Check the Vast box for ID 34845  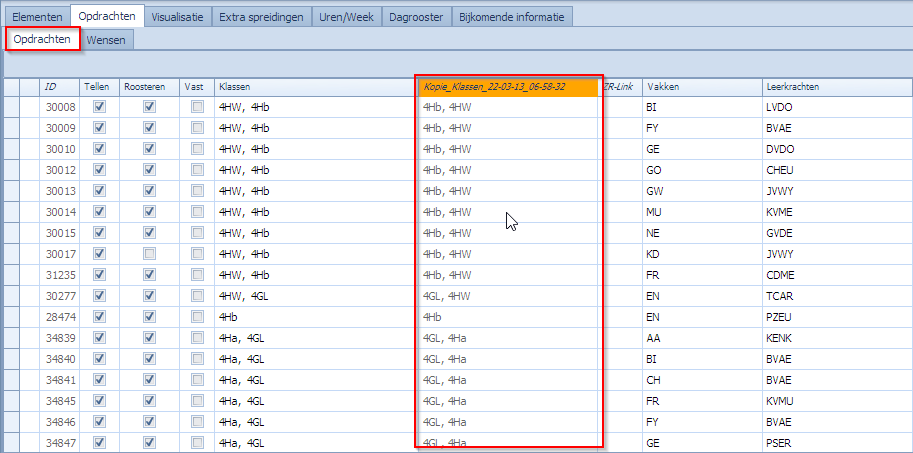198,401
